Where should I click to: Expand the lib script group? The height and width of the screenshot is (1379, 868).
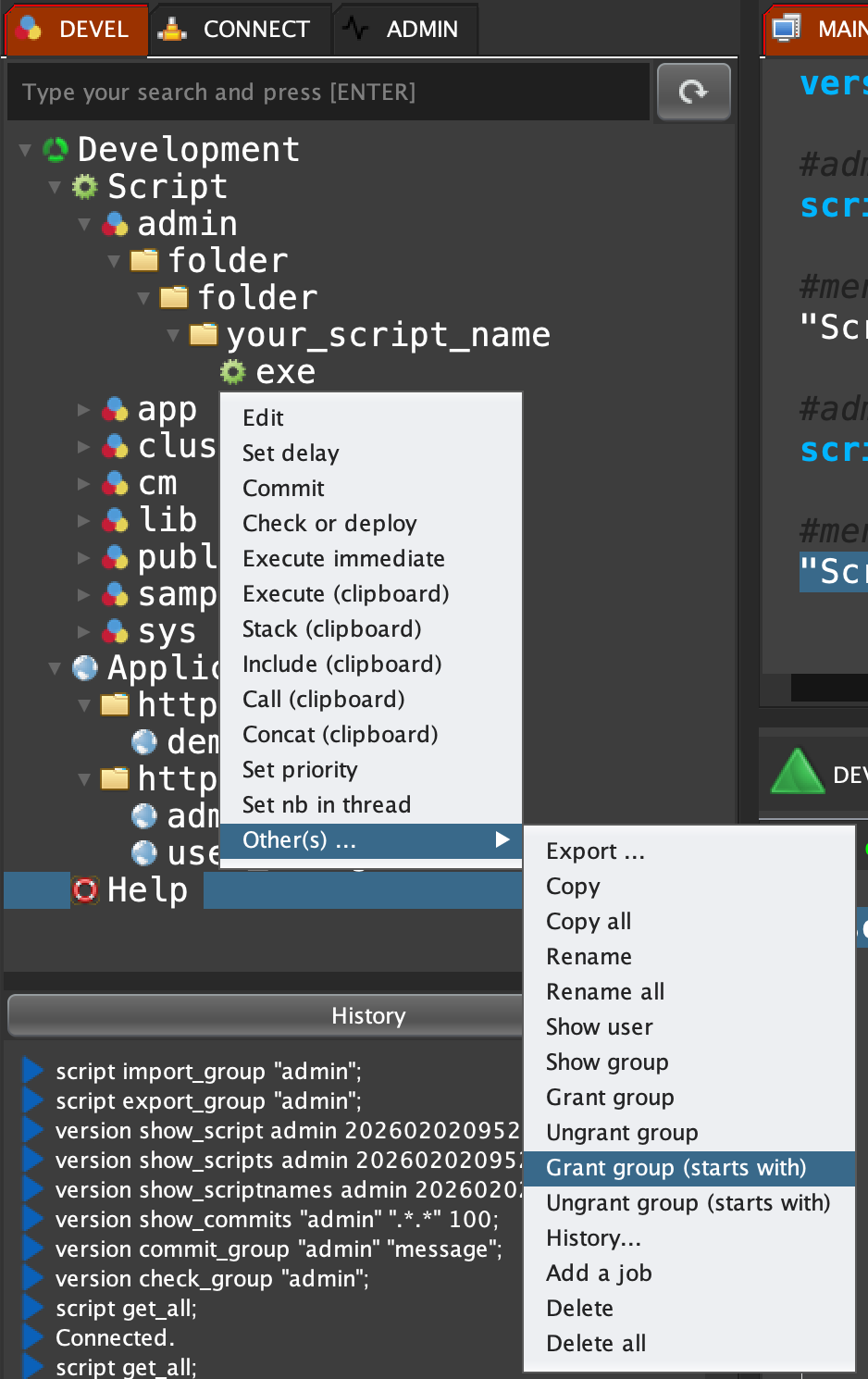(84, 521)
